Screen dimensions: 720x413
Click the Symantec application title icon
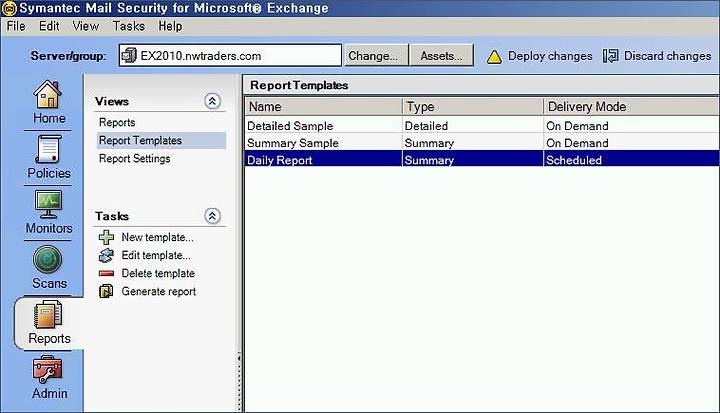9,8
